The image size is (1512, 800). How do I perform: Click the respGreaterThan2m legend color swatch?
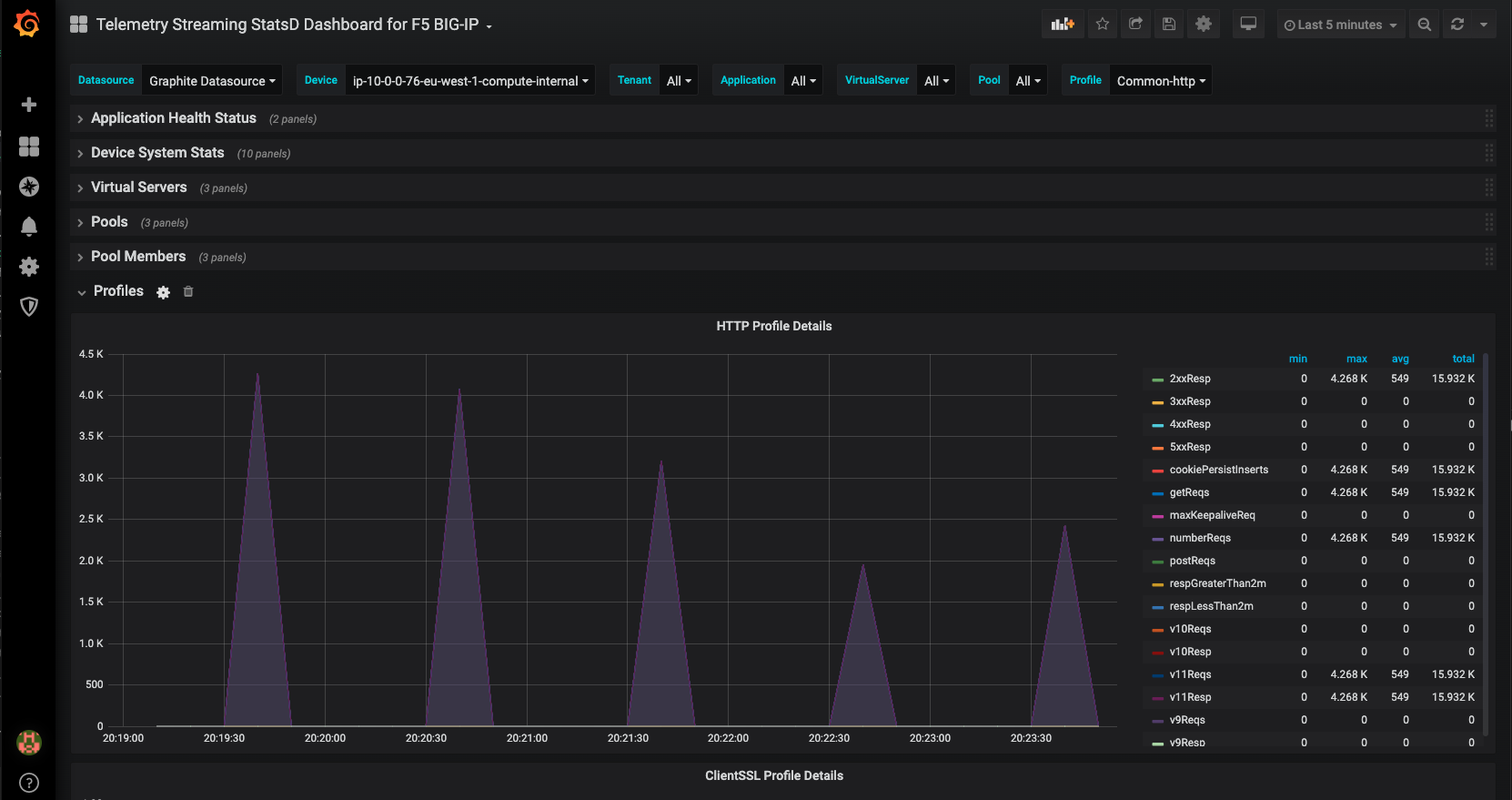[x=1157, y=584]
